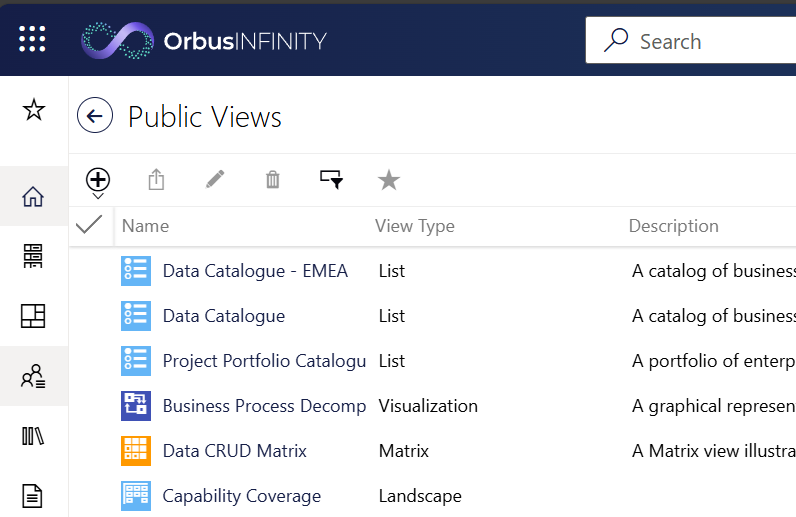The width and height of the screenshot is (796, 517).
Task: Click the pencil edit toolbar icon
Action: click(215, 179)
